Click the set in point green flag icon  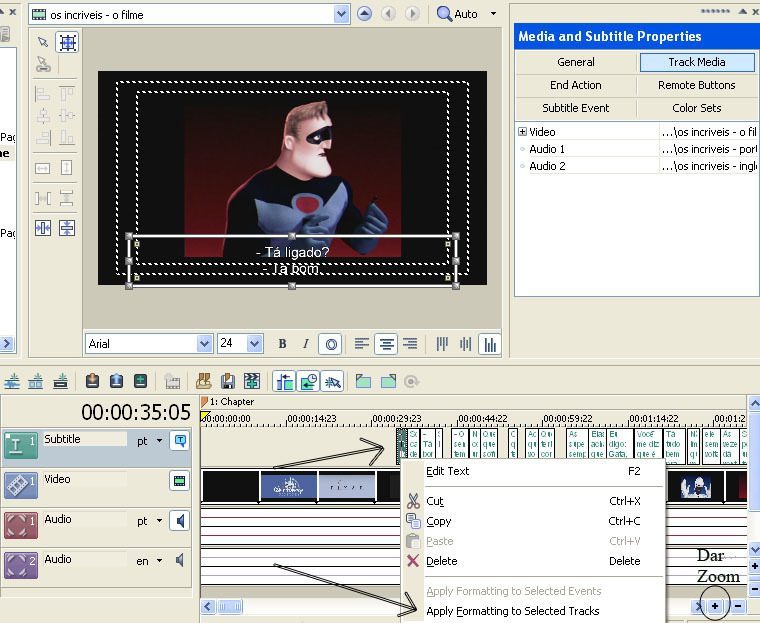point(364,381)
